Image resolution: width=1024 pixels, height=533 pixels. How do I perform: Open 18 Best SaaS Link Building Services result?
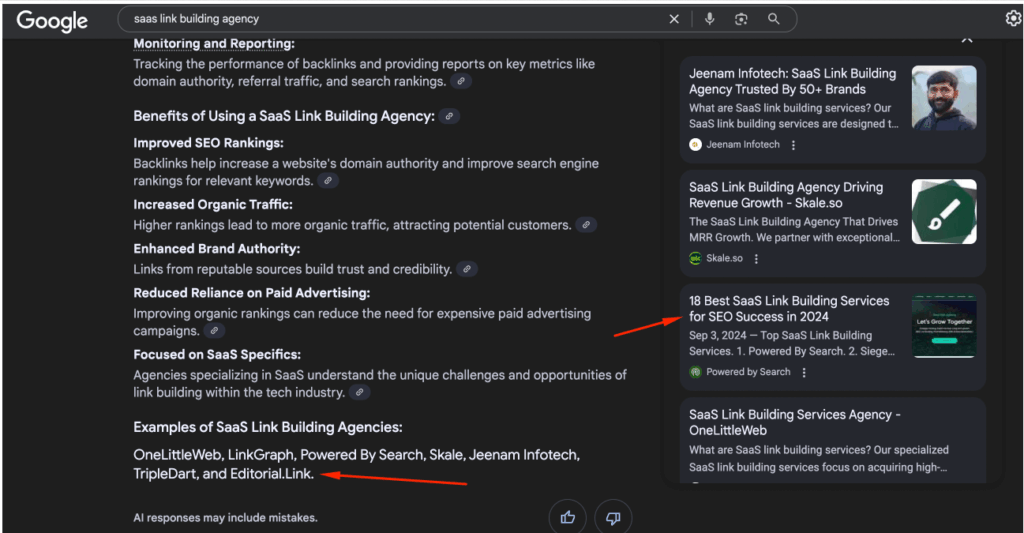point(789,309)
